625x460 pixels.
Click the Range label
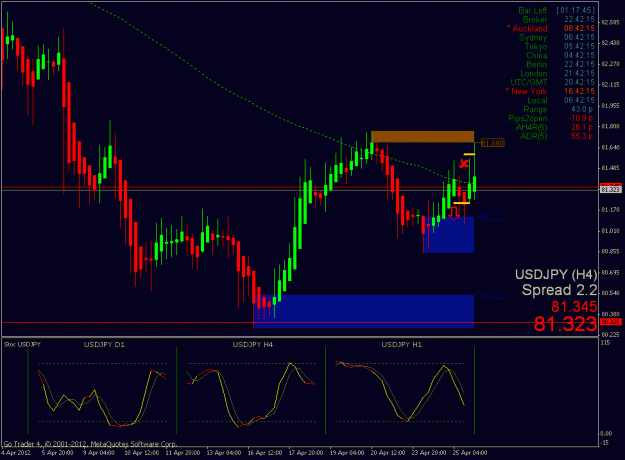click(x=535, y=109)
